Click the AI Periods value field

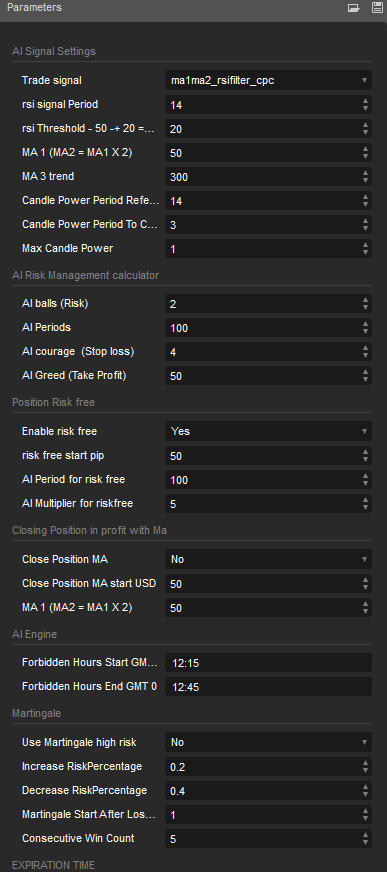click(x=262, y=328)
